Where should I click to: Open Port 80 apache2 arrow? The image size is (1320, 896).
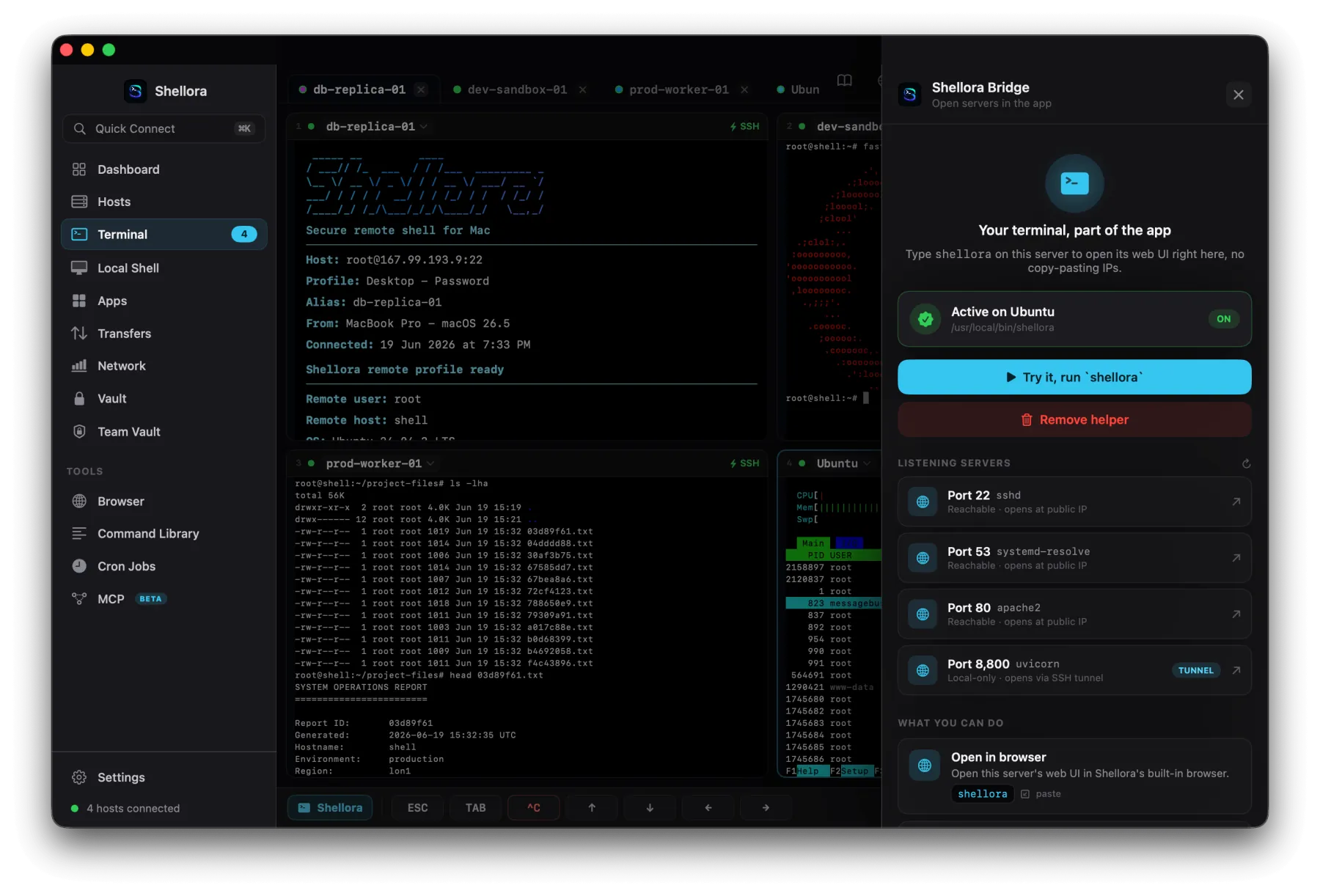click(x=1236, y=614)
